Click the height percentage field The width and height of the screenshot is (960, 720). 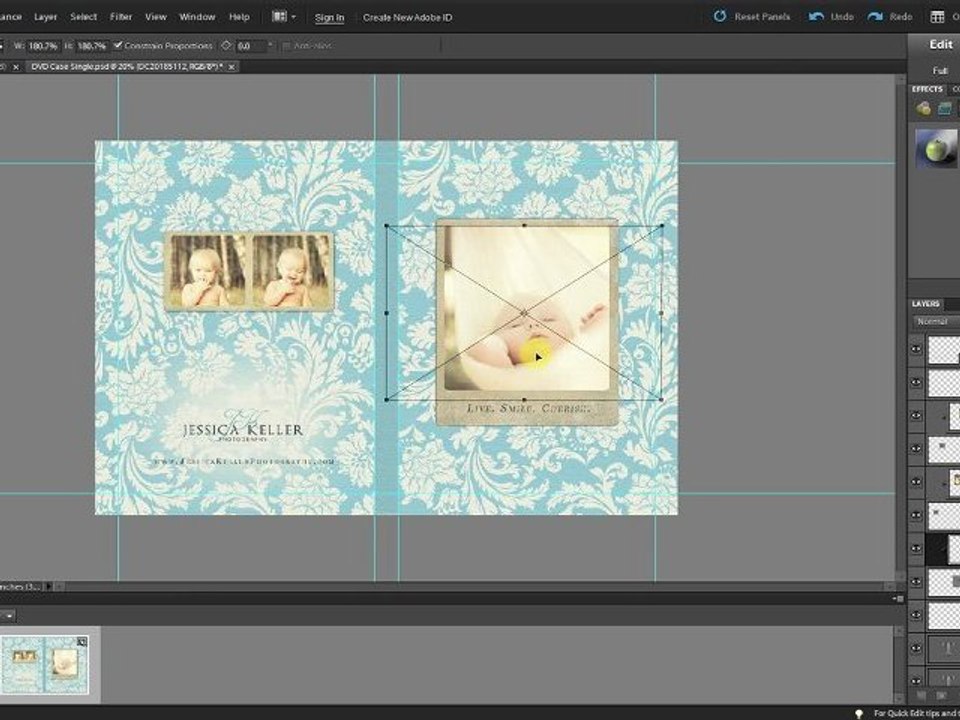click(x=92, y=46)
